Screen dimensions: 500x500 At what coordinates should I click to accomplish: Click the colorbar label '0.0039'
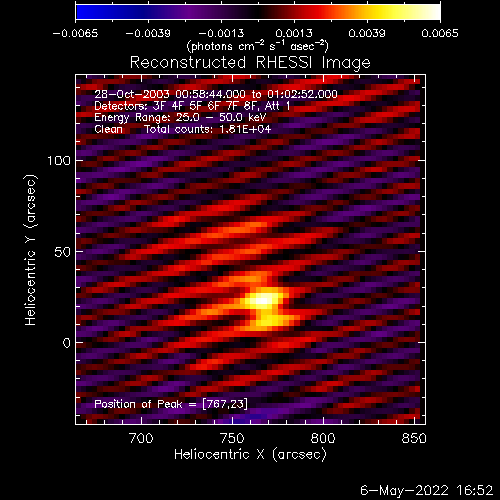coord(367,33)
